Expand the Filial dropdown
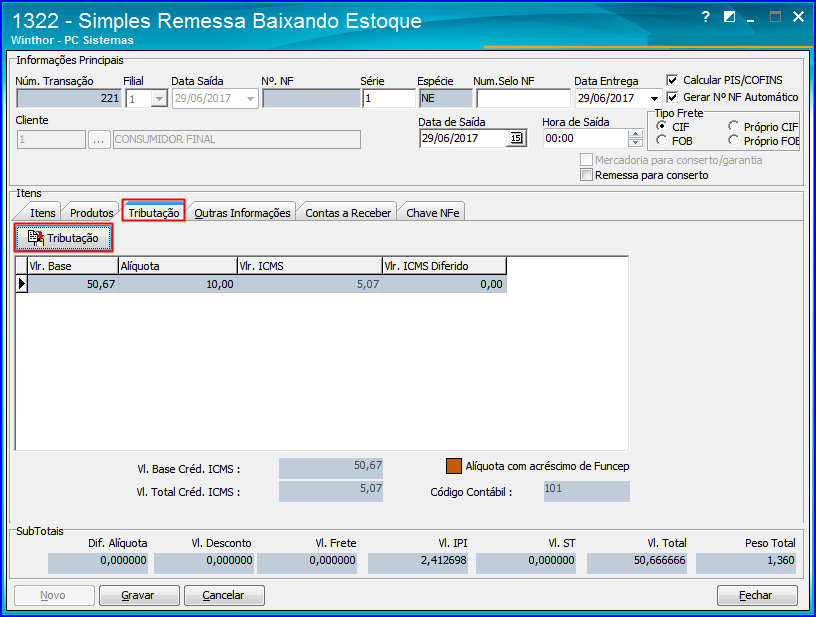 159,98
